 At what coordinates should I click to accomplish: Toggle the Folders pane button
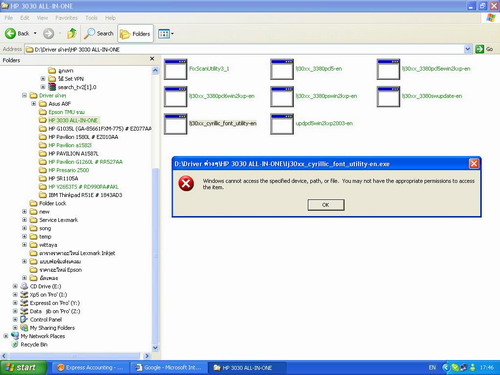(x=135, y=34)
